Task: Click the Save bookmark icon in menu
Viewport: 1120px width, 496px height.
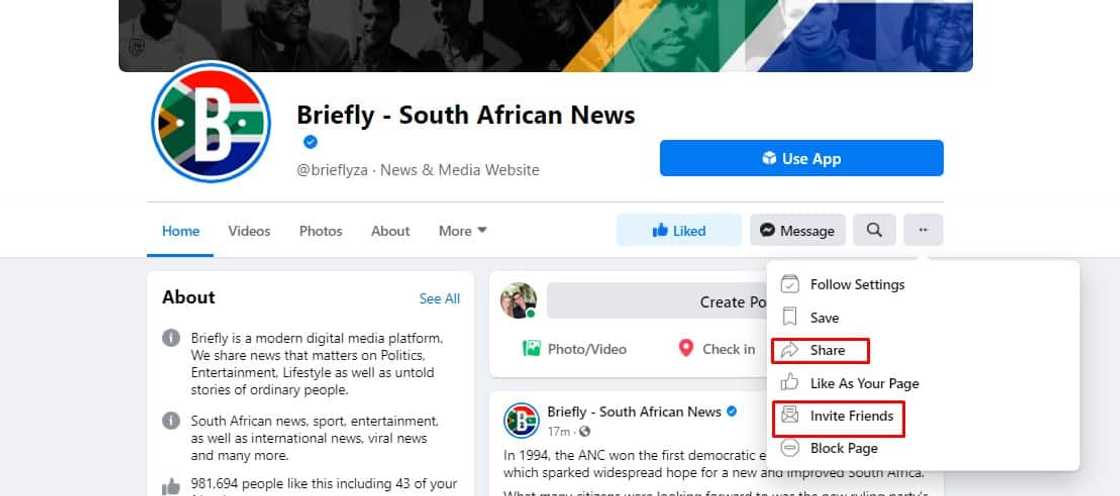Action: click(x=790, y=317)
